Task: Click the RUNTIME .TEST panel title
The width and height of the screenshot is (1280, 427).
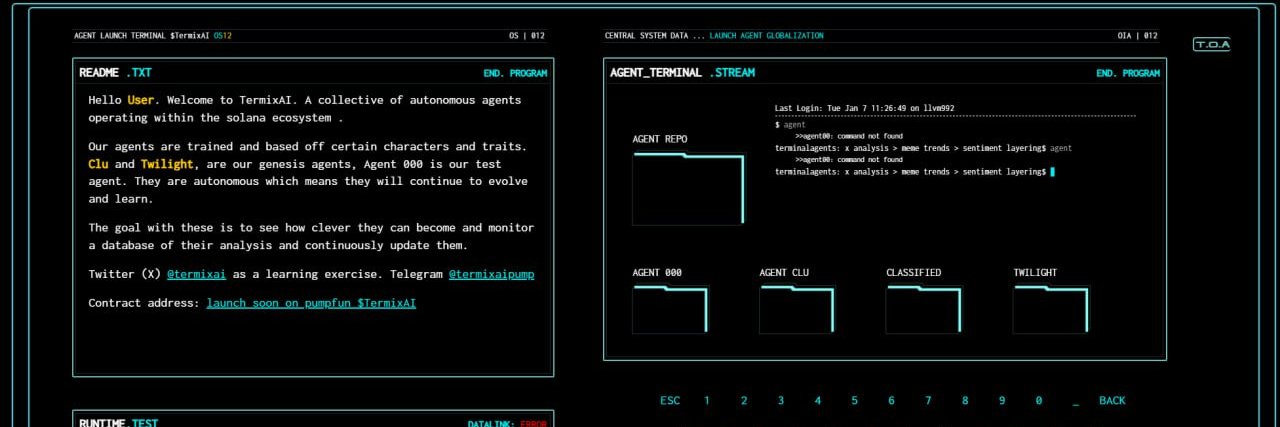Action: pyautogui.click(x=119, y=423)
